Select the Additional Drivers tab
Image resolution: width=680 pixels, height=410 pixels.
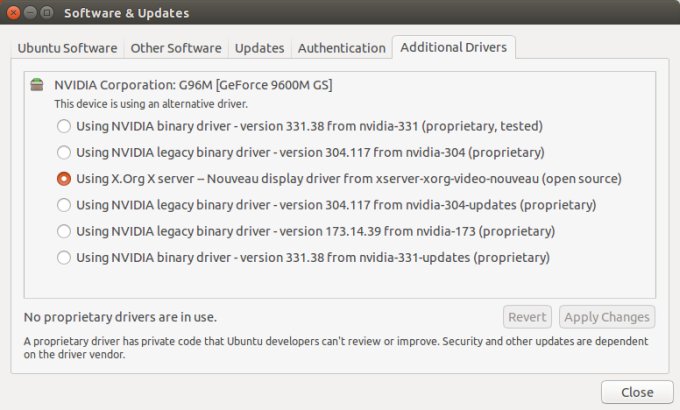(x=454, y=47)
